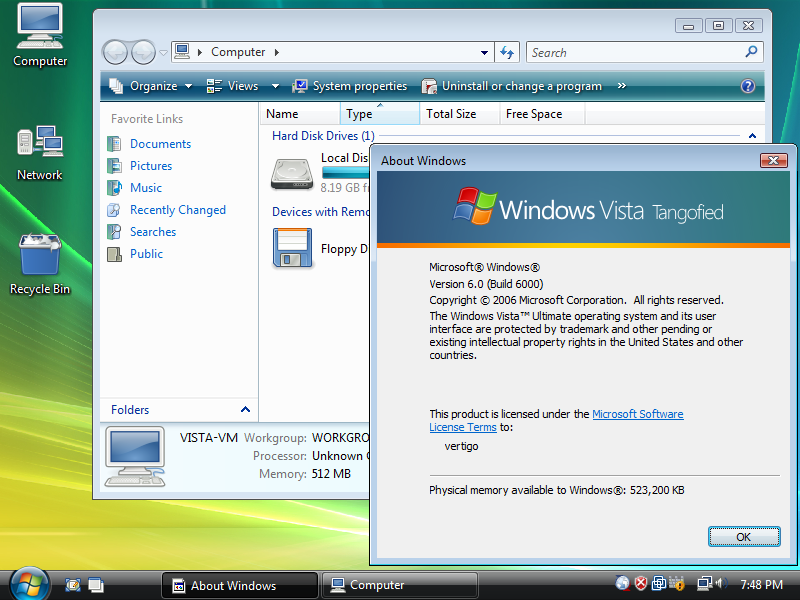Open the Organize menu

tap(151, 86)
